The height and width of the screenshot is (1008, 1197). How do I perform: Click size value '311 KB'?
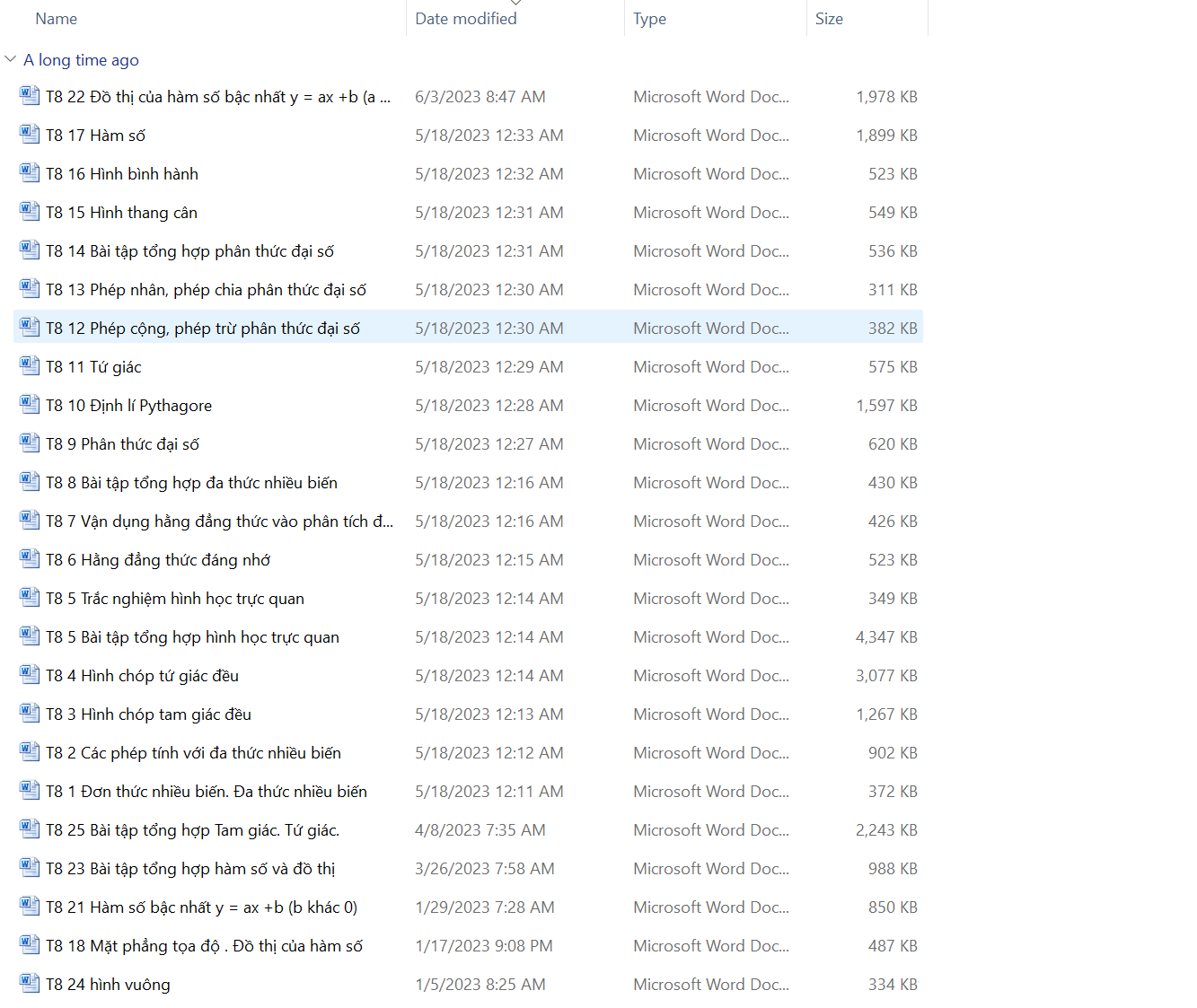tap(893, 290)
